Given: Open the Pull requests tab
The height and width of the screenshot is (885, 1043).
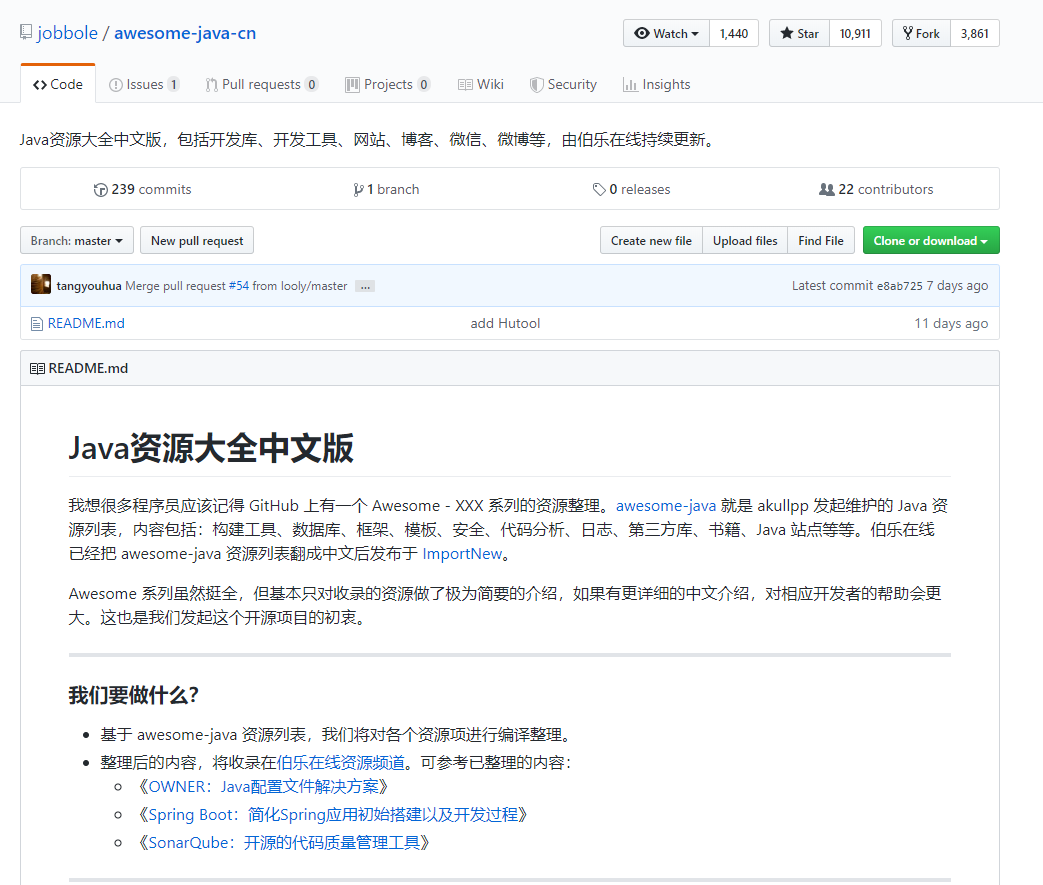Looking at the screenshot, I should coord(261,85).
